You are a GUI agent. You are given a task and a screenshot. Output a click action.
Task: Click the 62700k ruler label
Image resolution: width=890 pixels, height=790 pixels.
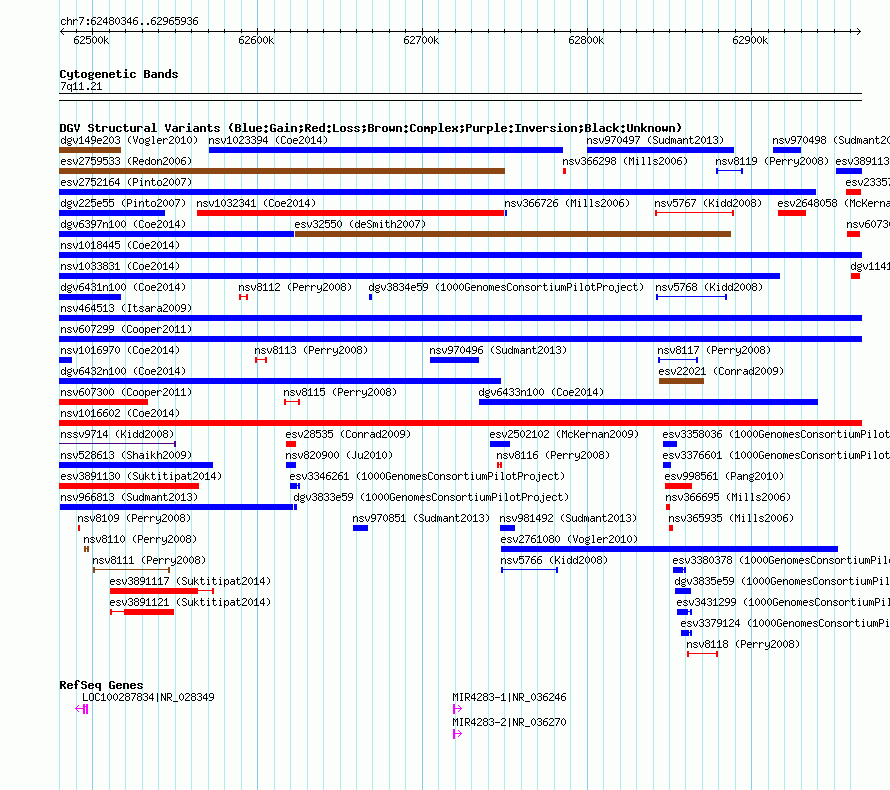click(421, 40)
